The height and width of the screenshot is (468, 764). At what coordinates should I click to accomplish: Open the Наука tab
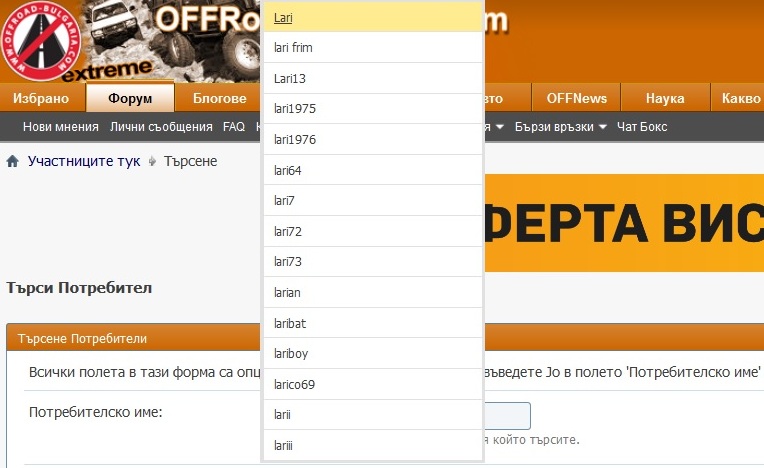[x=665, y=98]
